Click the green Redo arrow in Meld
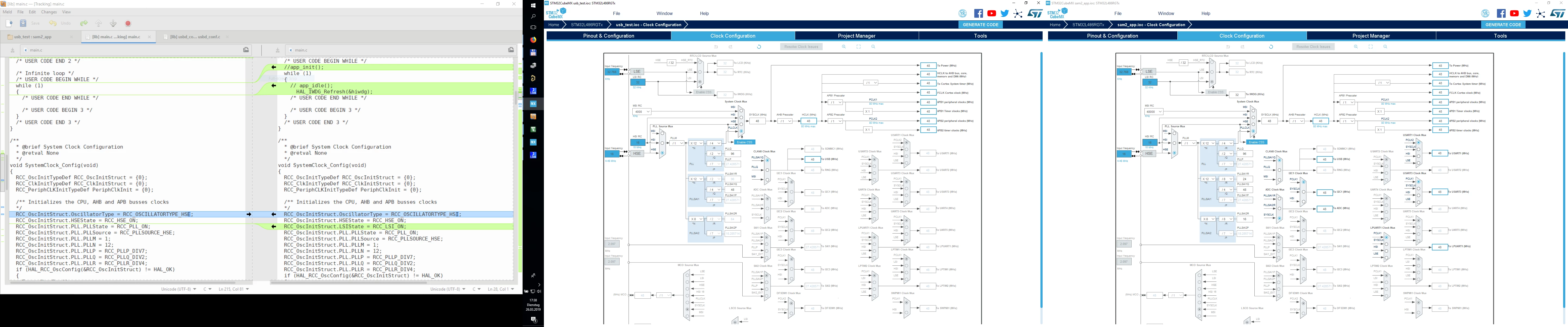The height and width of the screenshot is (327, 1568). (x=84, y=23)
